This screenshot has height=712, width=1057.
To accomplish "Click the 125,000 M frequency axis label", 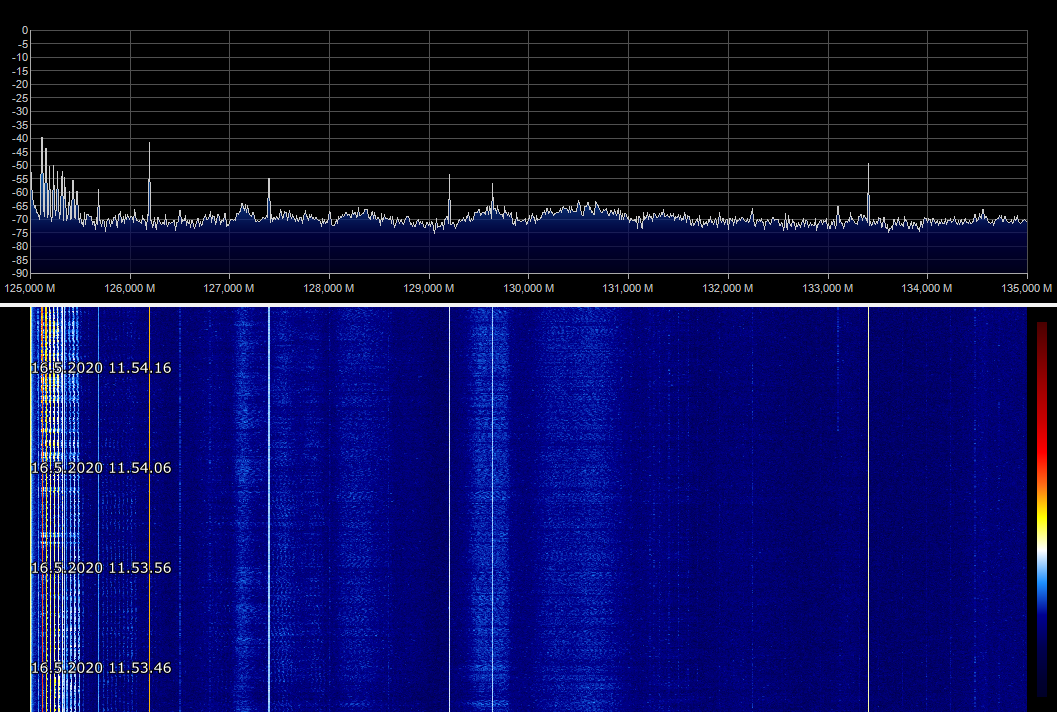I will [30, 289].
